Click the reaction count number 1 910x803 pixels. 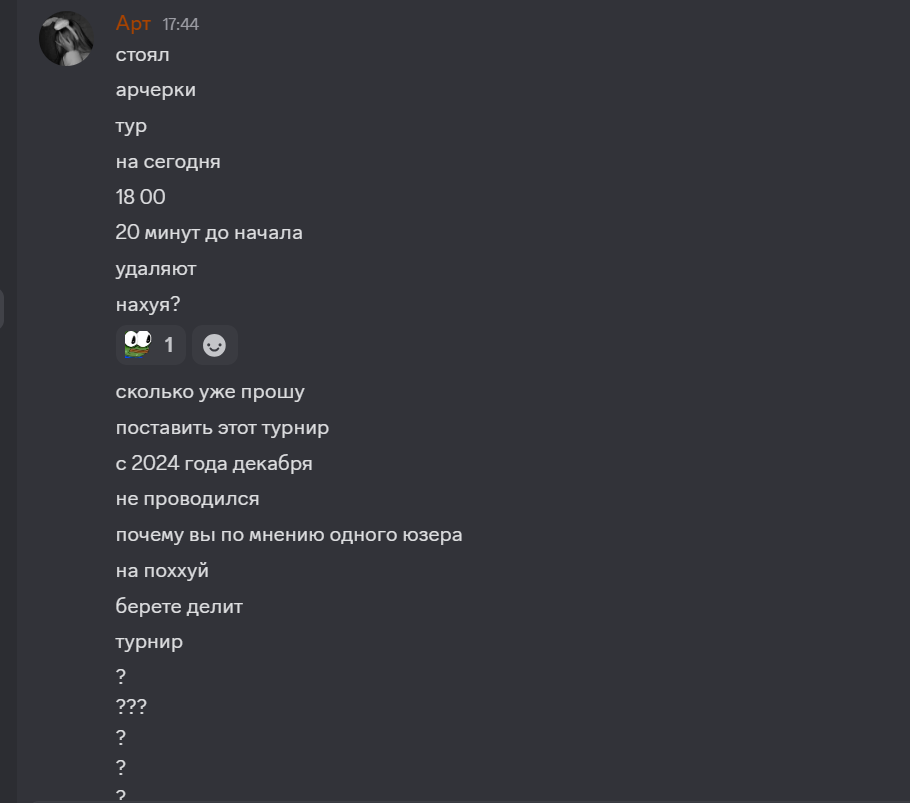pyautogui.click(x=169, y=345)
